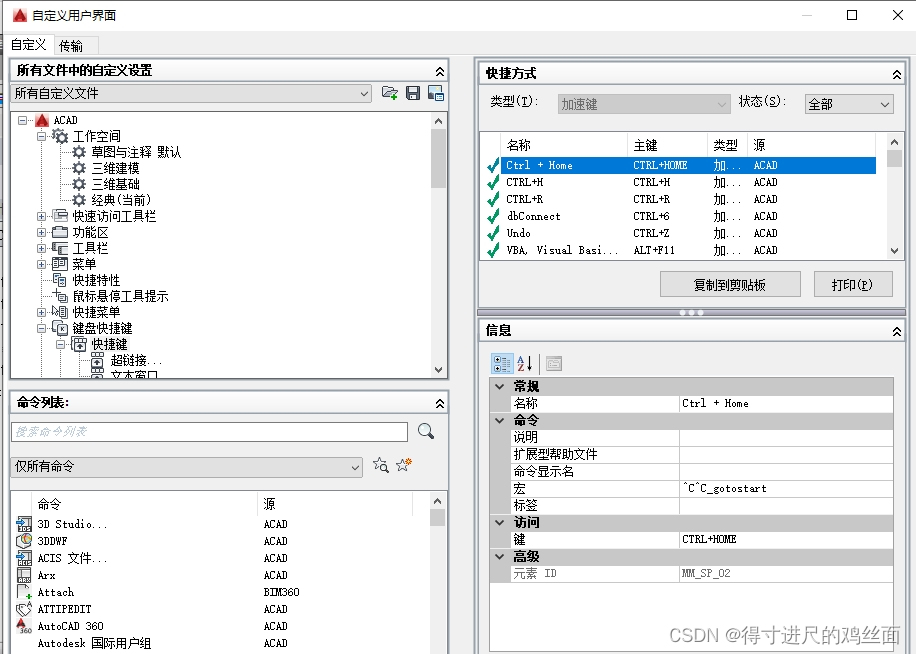Image resolution: width=916 pixels, height=654 pixels.
Task: Select the 草图与注释 默认 workspace item
Action: (136, 152)
